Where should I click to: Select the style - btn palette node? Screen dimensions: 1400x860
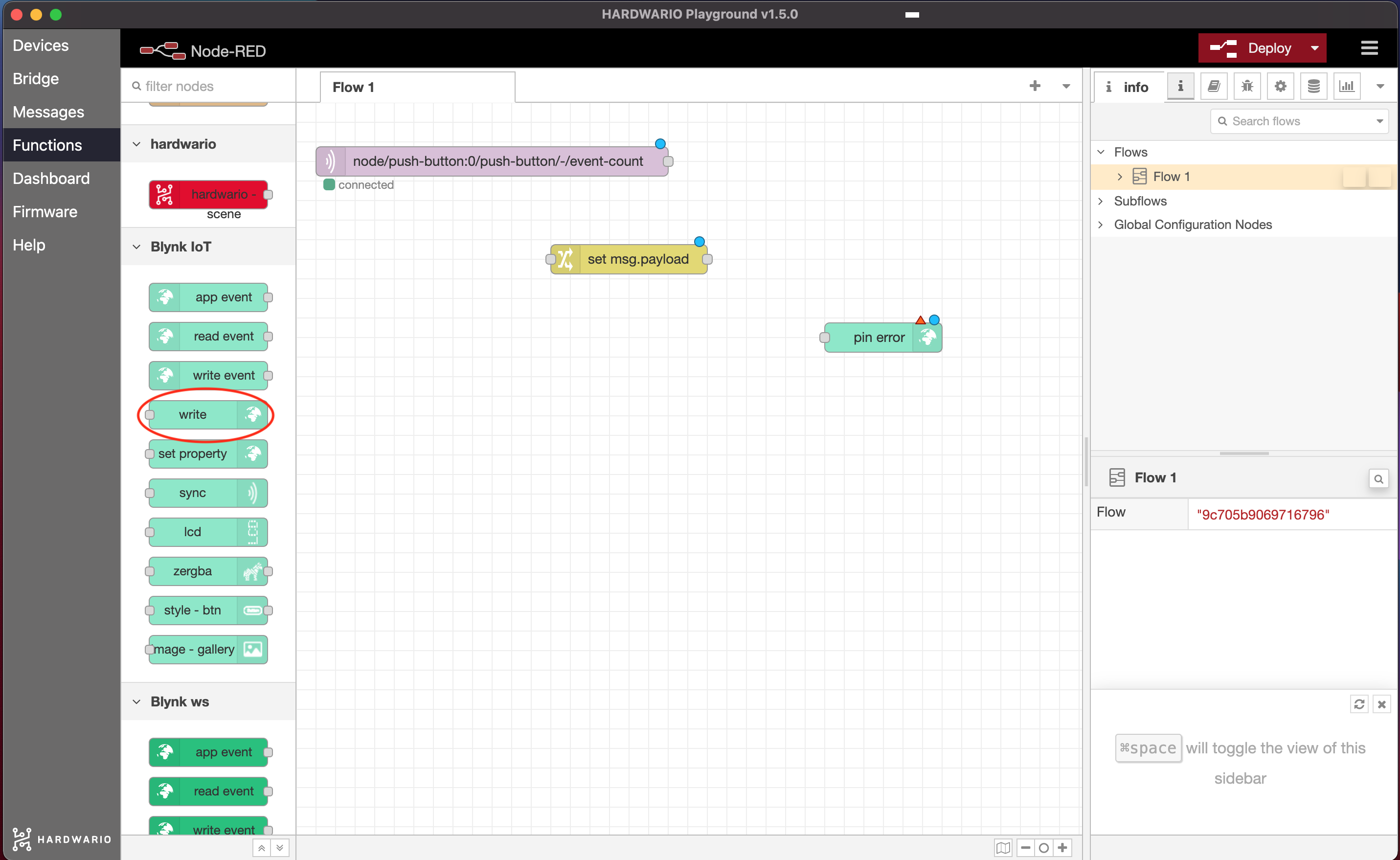click(208, 611)
